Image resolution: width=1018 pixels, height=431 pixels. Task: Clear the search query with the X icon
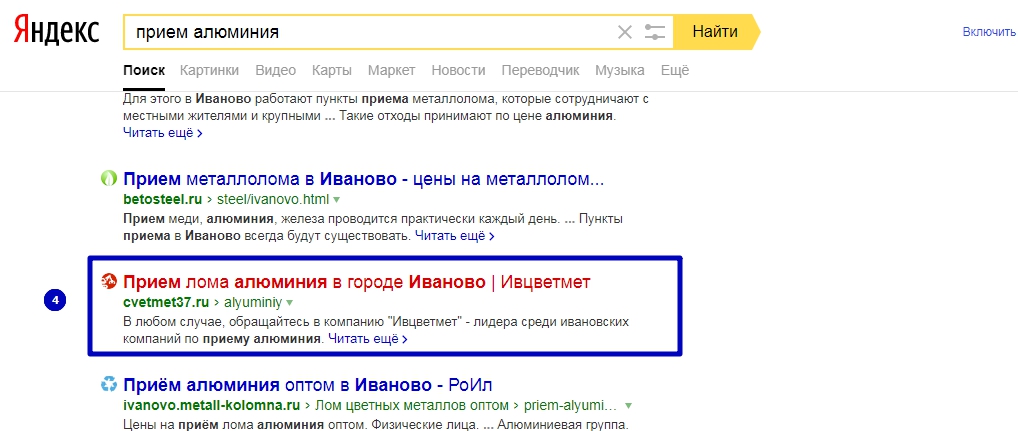(x=625, y=32)
